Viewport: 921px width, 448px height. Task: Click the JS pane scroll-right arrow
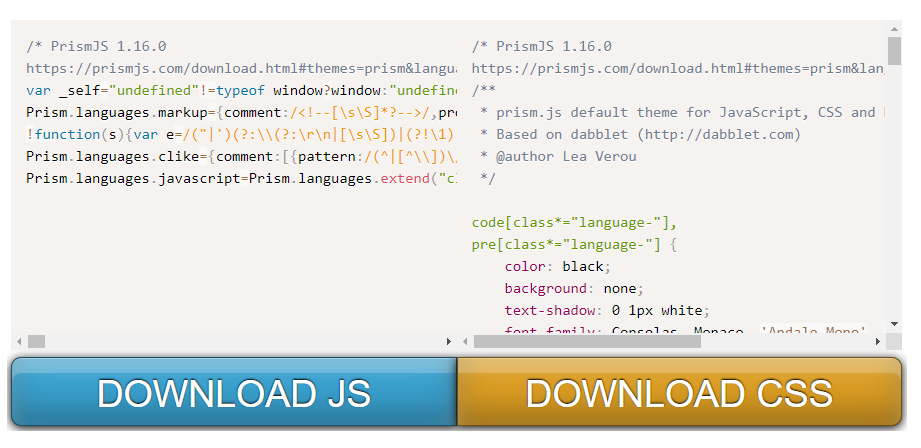tap(449, 341)
